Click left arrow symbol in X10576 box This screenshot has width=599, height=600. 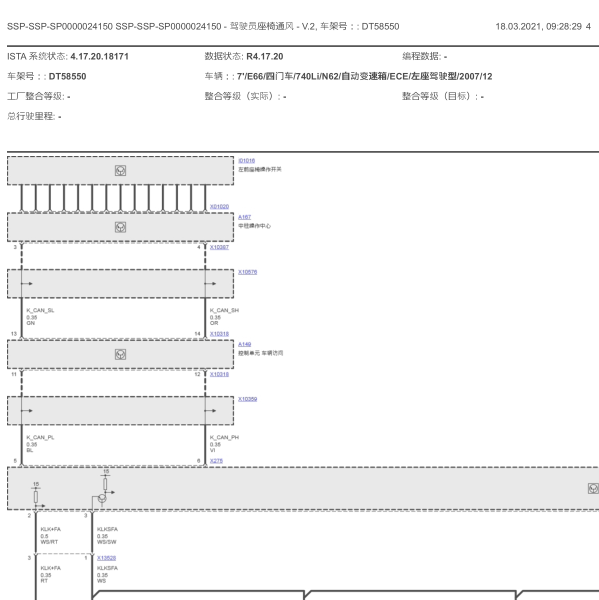click(27, 284)
